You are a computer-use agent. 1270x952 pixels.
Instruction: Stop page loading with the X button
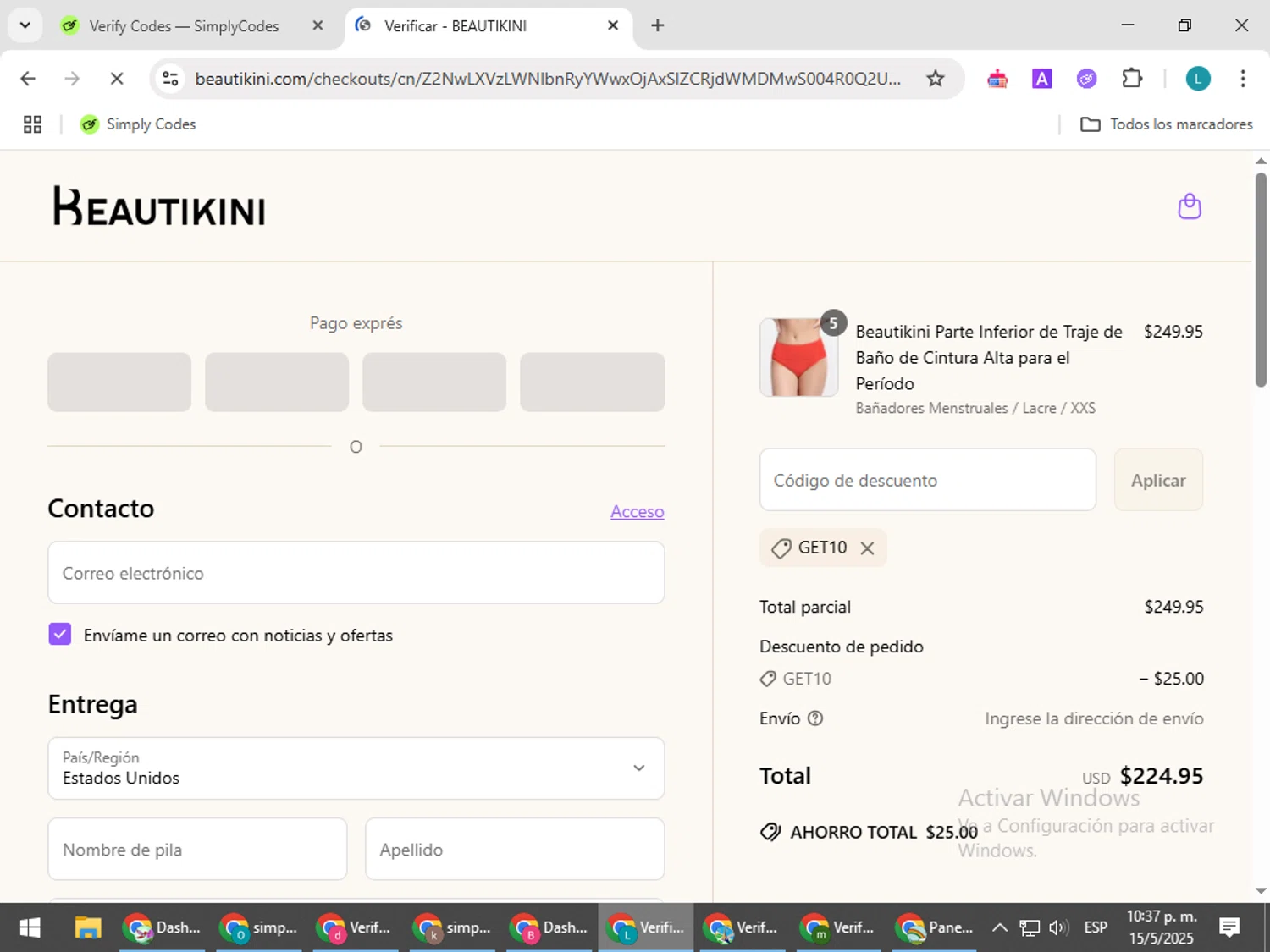click(117, 79)
